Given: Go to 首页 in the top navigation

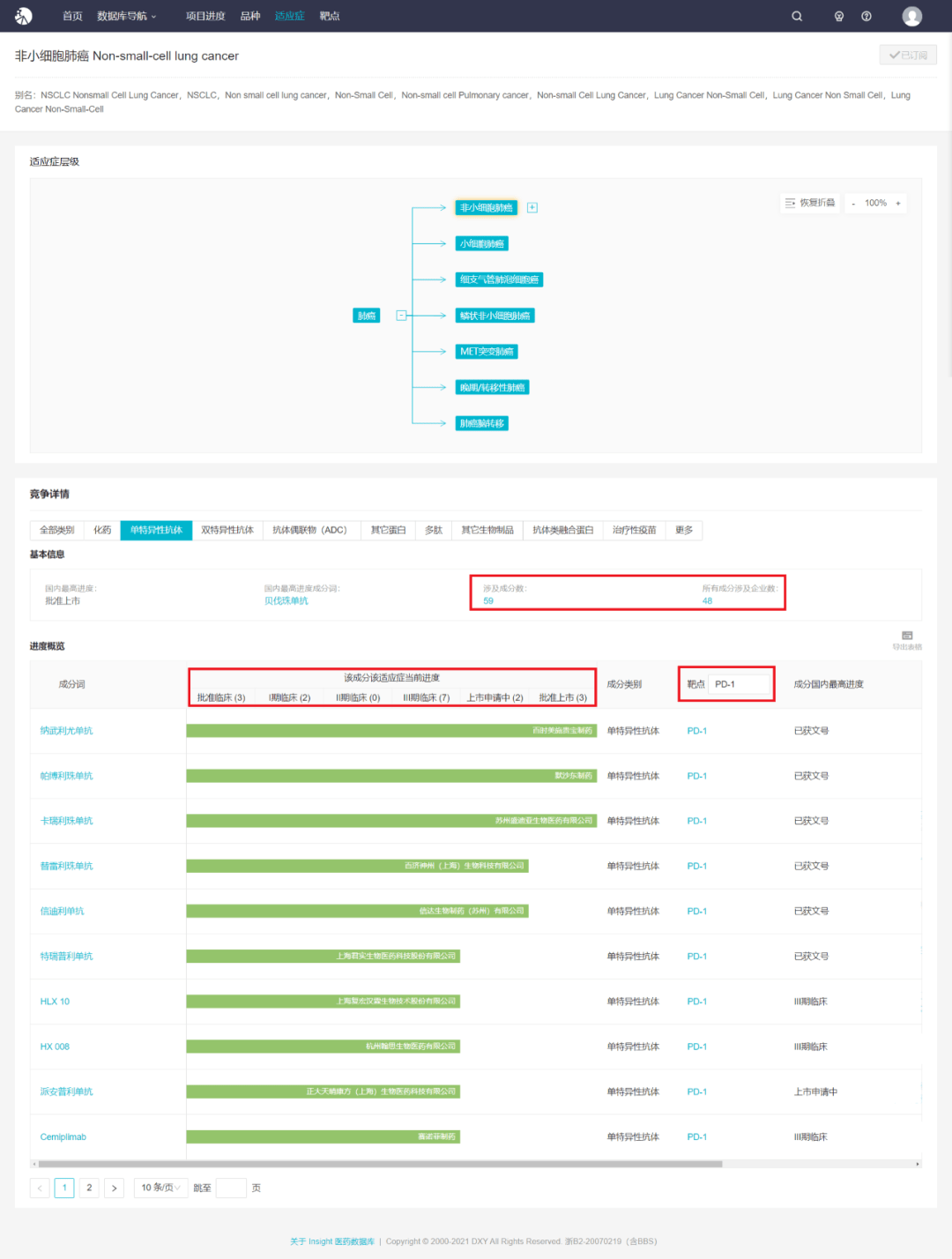Looking at the screenshot, I should [72, 16].
